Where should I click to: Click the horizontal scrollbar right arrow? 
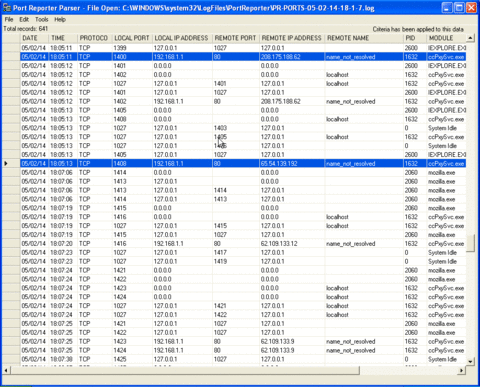pos(462,370)
